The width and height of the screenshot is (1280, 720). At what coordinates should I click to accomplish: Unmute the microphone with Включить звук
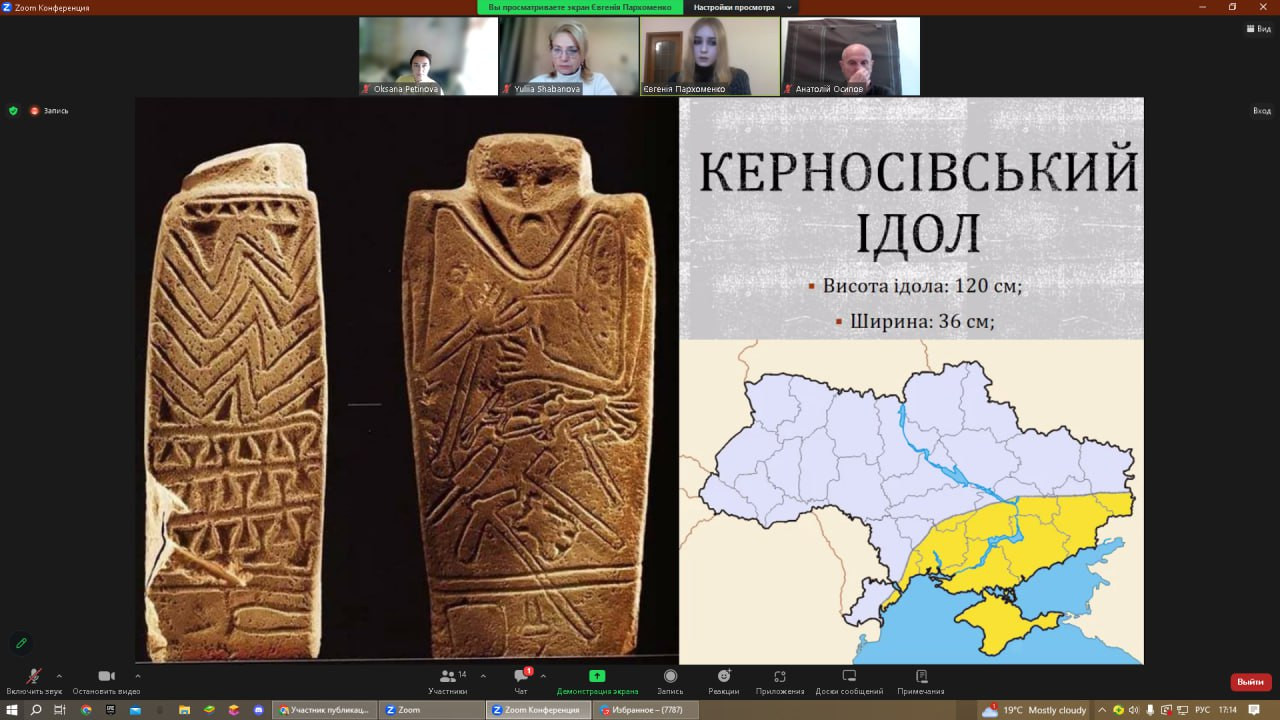point(33,682)
